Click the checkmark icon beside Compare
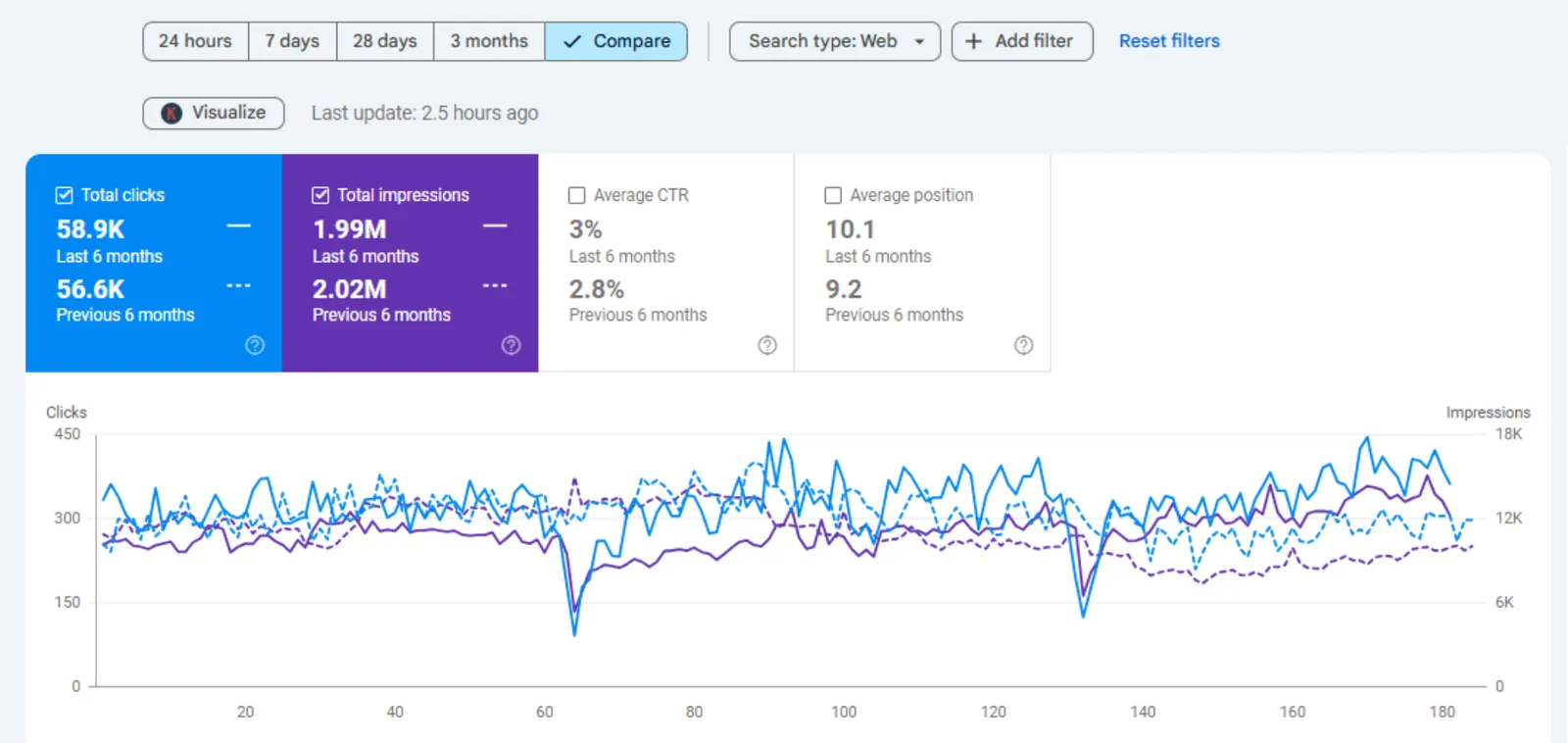This screenshot has width=1568, height=743. [573, 41]
